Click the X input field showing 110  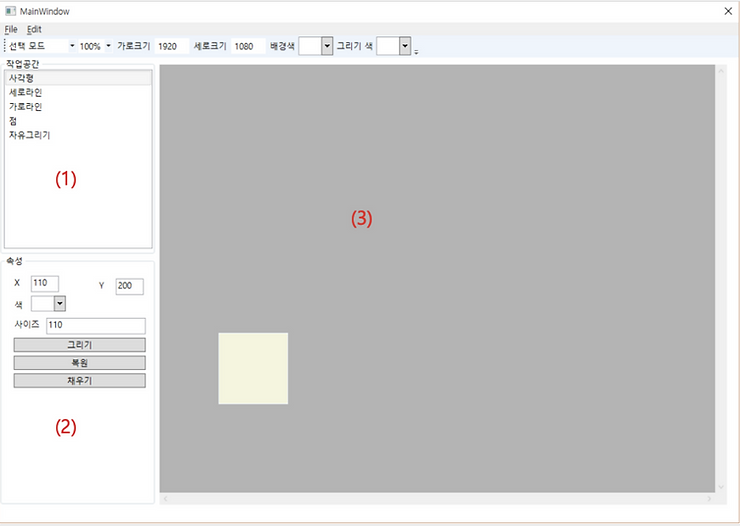(x=45, y=284)
